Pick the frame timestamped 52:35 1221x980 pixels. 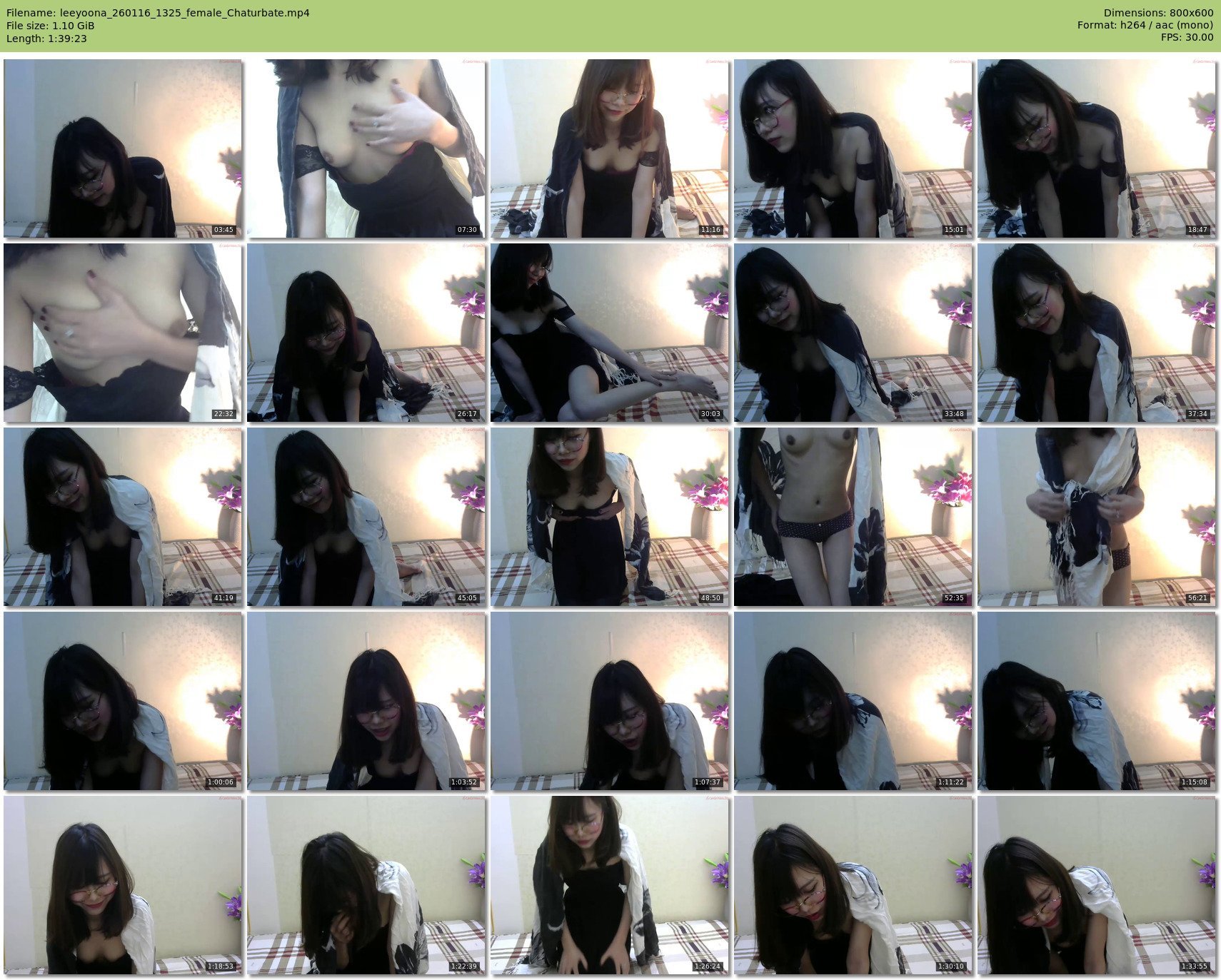(x=853, y=517)
